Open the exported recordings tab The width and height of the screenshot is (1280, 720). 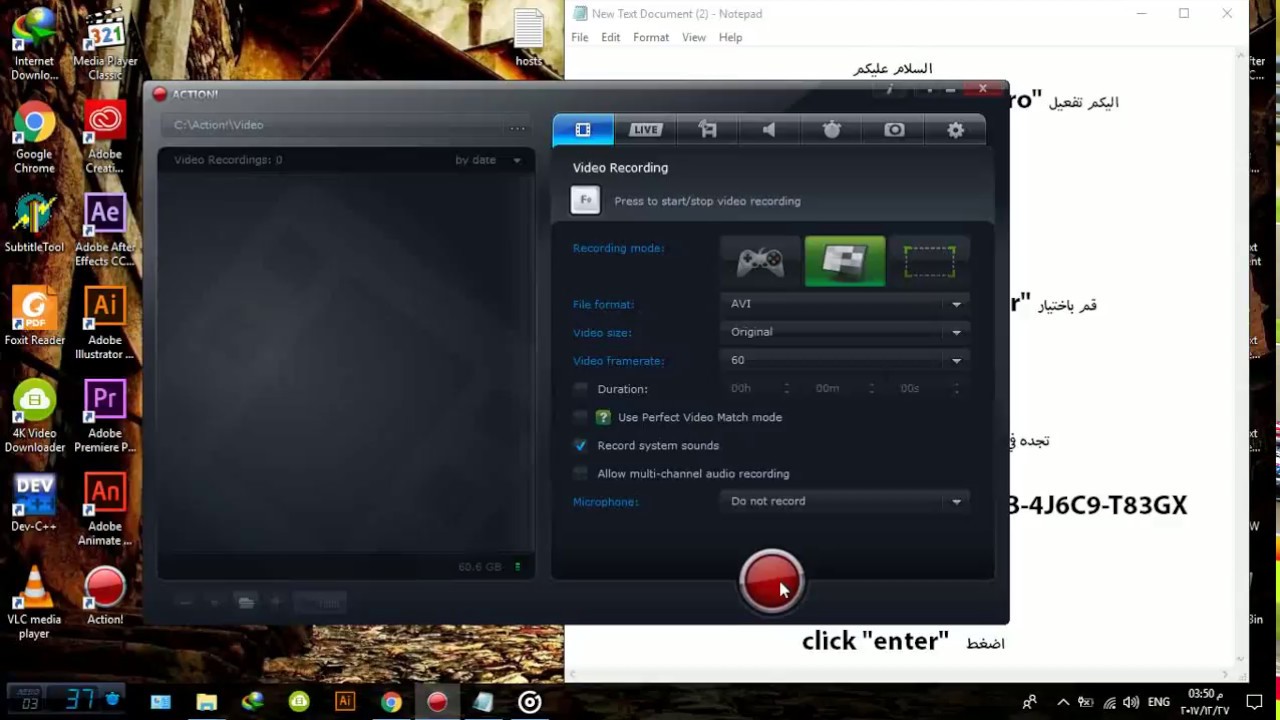click(707, 130)
